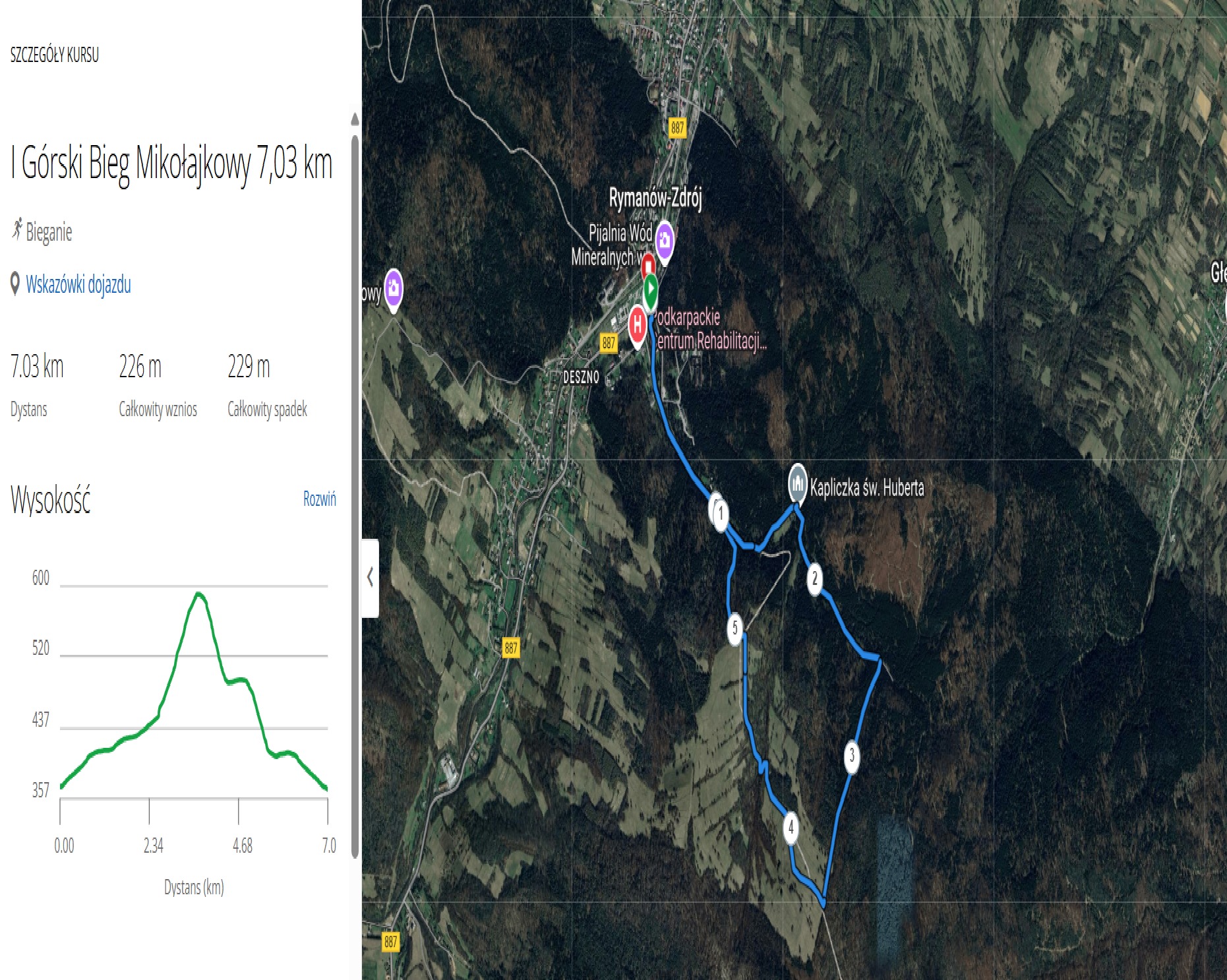
Task: Click the red finish stop marker
Action: [648, 265]
